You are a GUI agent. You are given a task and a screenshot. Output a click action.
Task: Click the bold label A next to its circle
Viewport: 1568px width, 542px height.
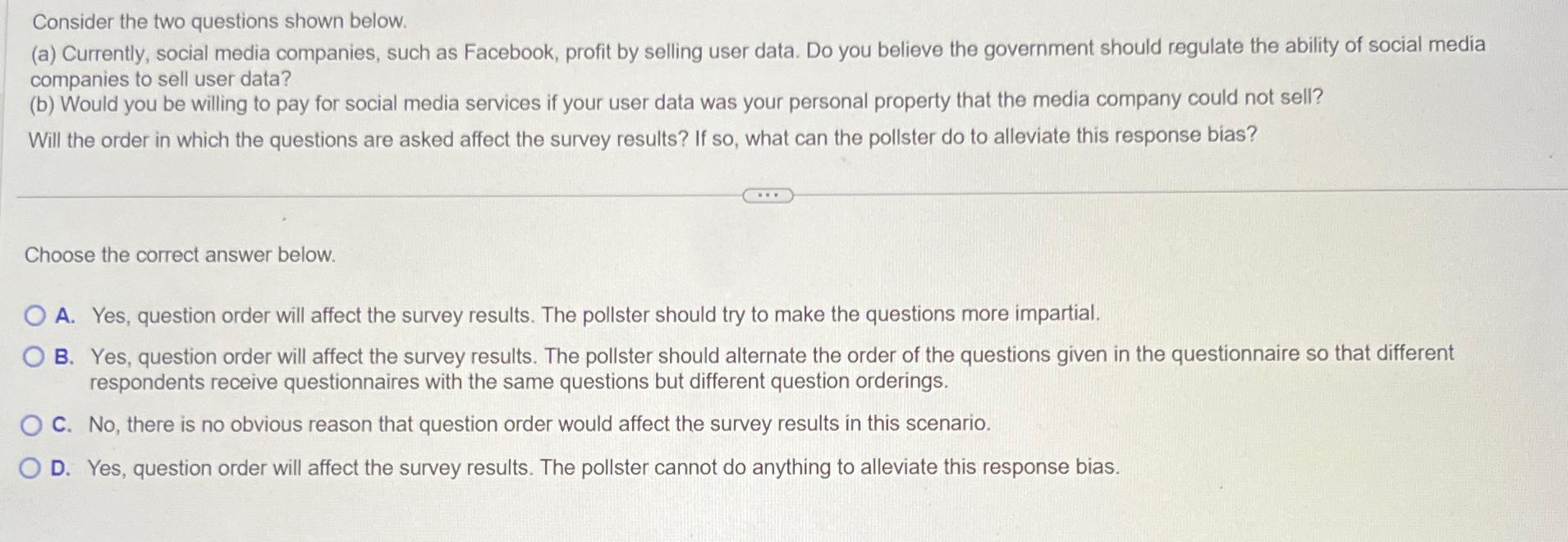tap(63, 315)
